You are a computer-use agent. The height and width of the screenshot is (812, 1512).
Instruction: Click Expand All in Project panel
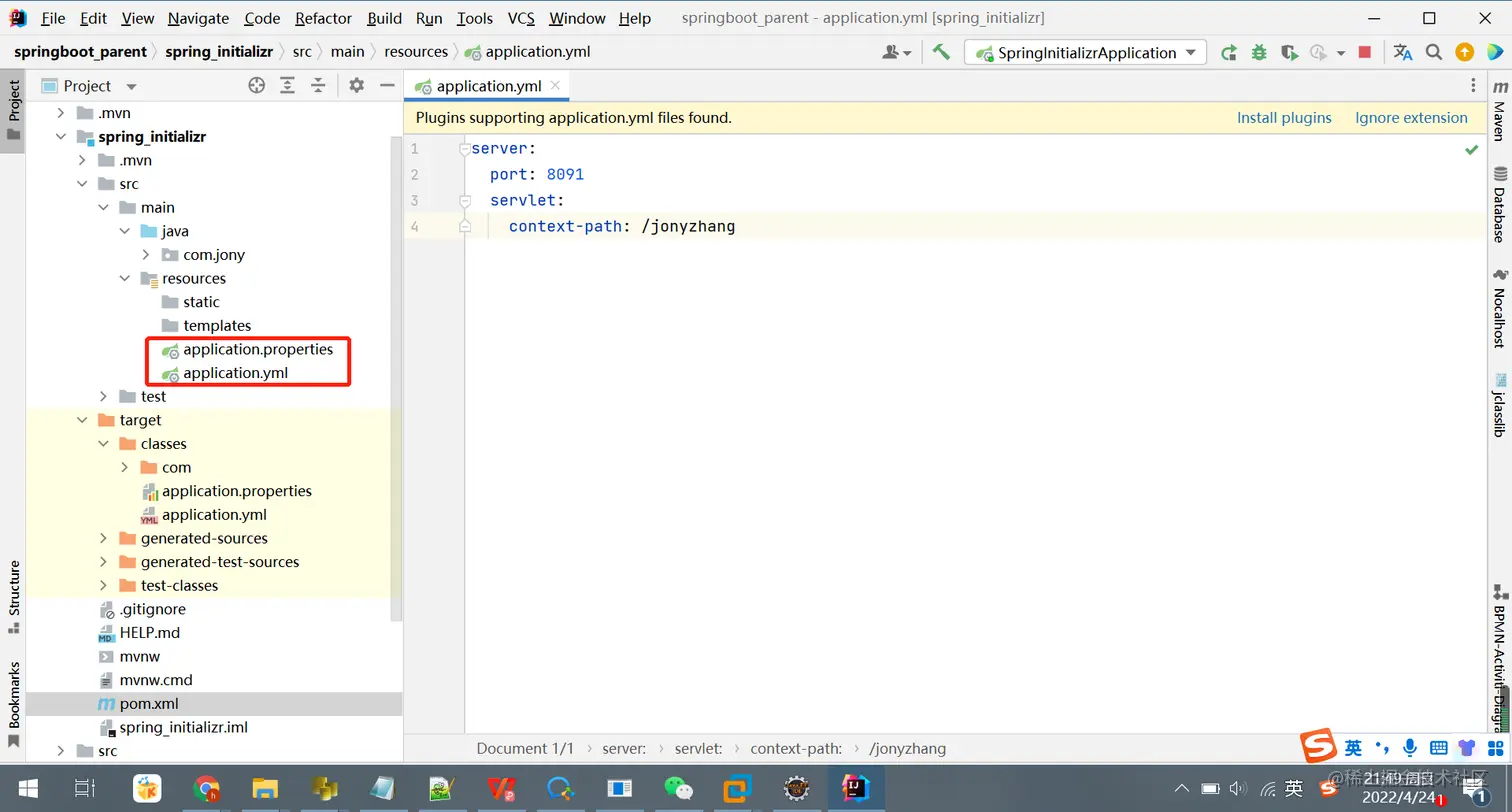[x=287, y=86]
